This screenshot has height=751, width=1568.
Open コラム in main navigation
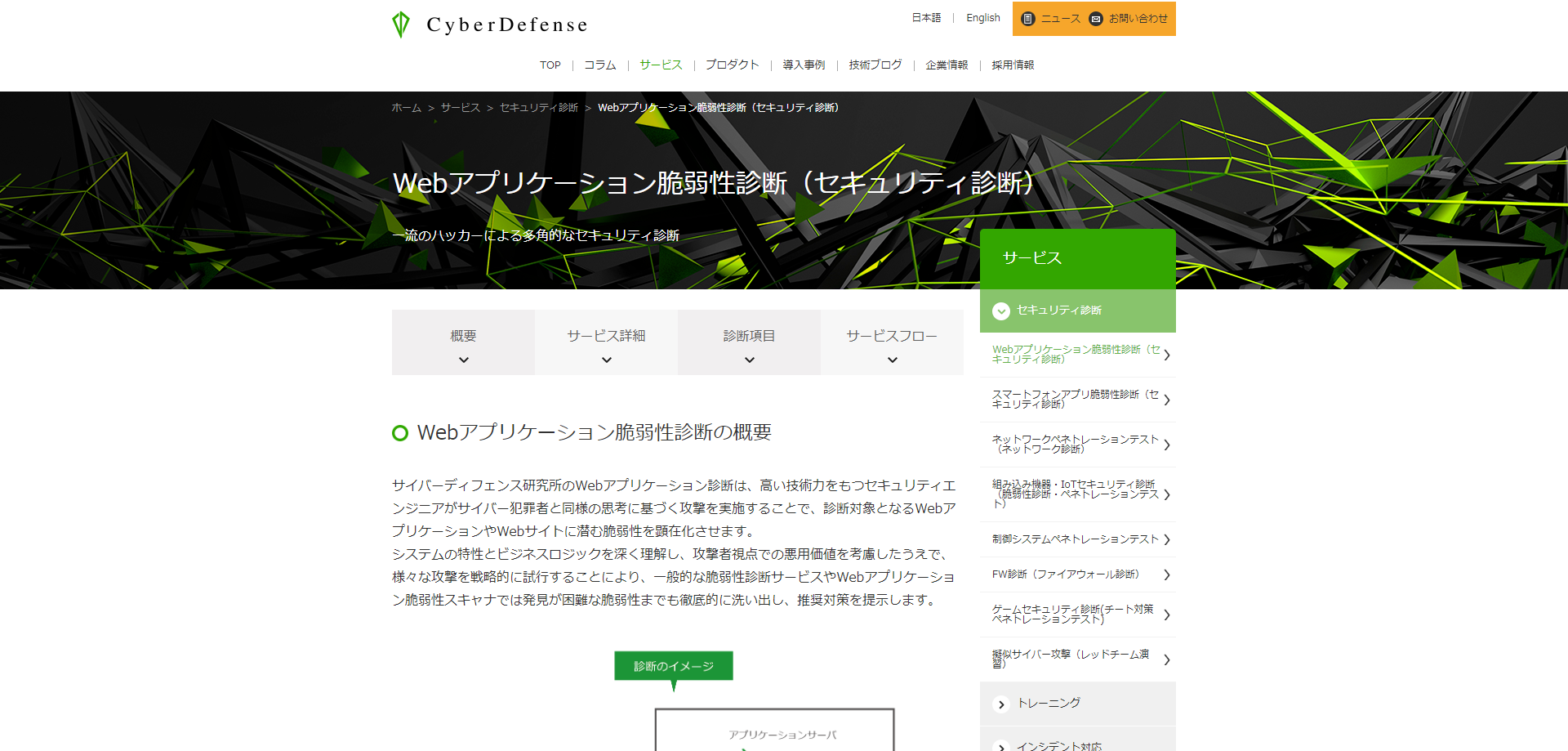pyautogui.click(x=600, y=65)
